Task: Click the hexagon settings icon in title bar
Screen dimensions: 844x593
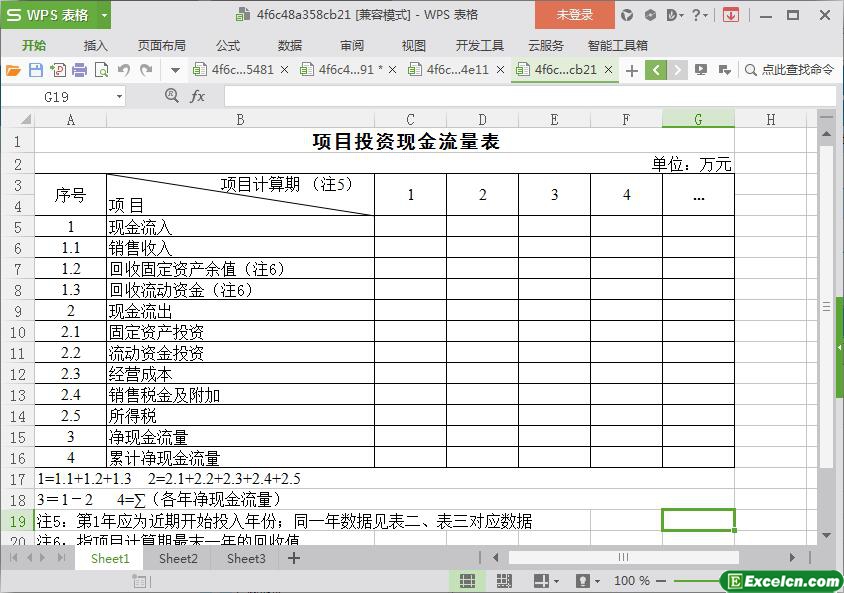Action: click(x=650, y=15)
